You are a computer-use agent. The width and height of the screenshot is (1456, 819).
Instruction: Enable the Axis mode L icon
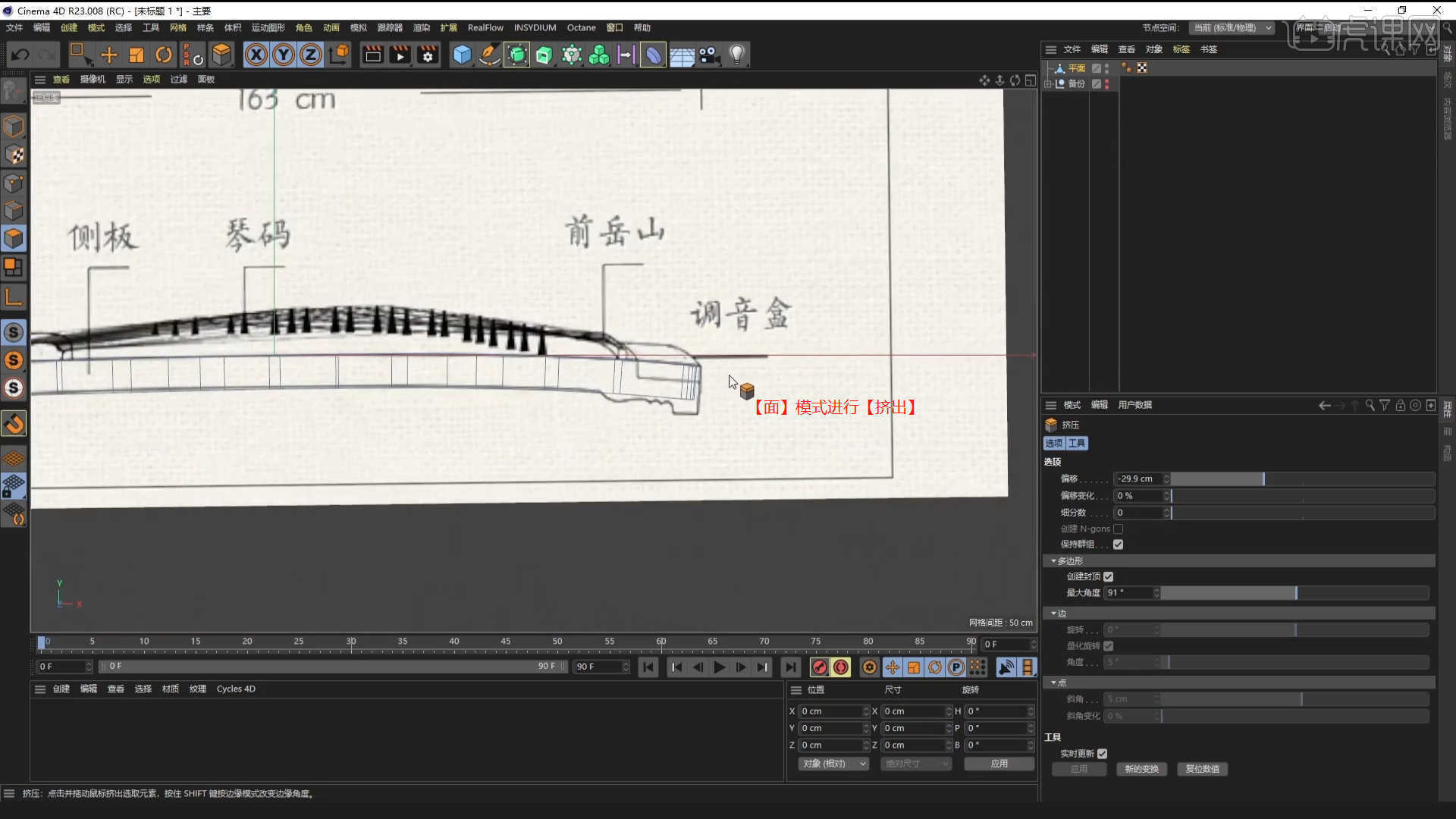pyautogui.click(x=14, y=297)
